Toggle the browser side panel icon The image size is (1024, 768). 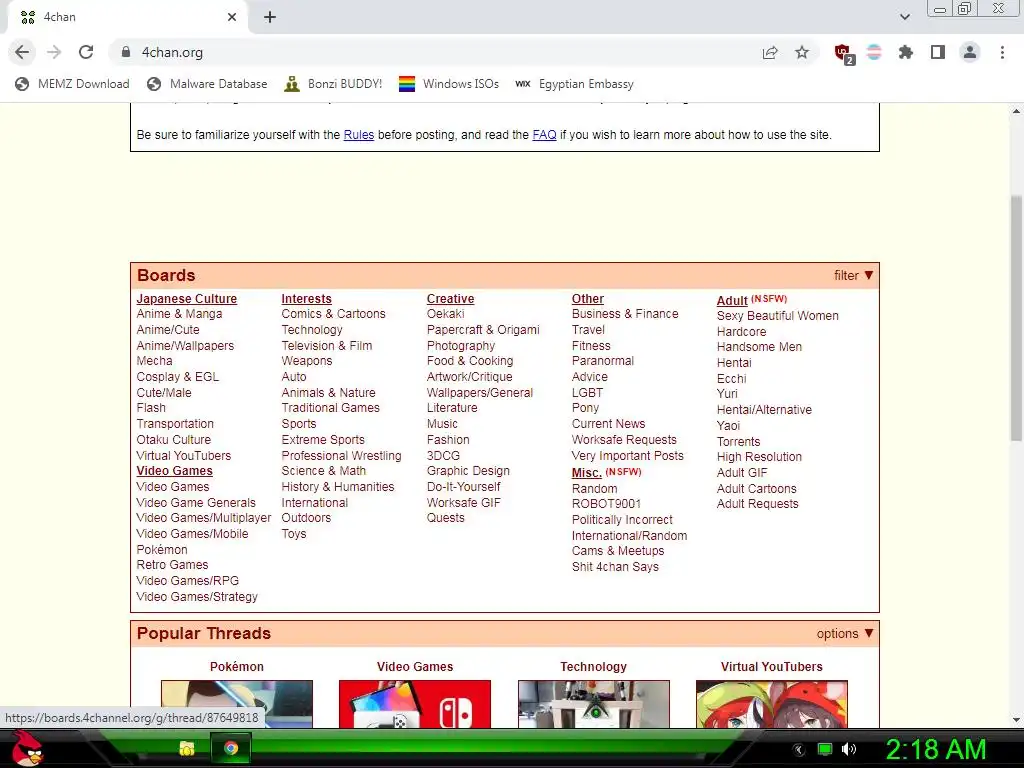pyautogui.click(x=938, y=52)
